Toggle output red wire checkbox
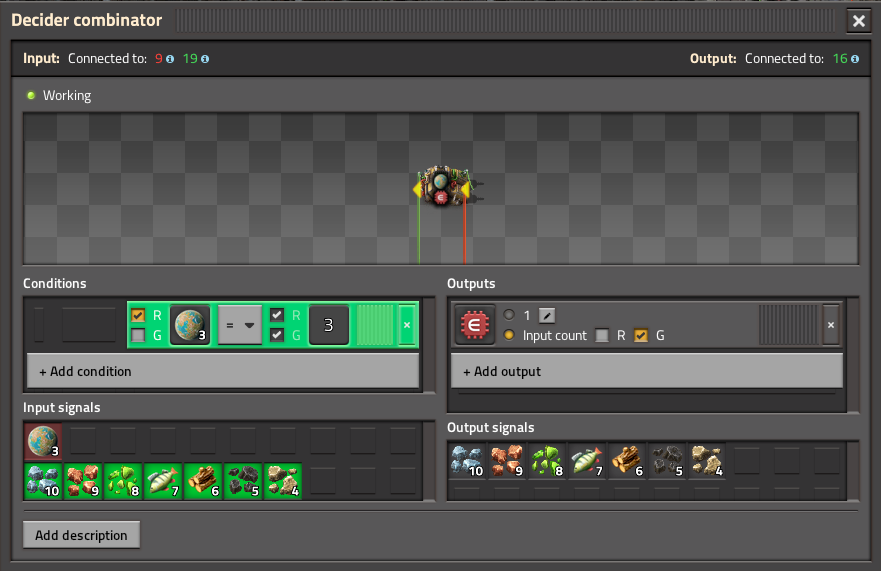This screenshot has height=571, width=881. (x=602, y=336)
